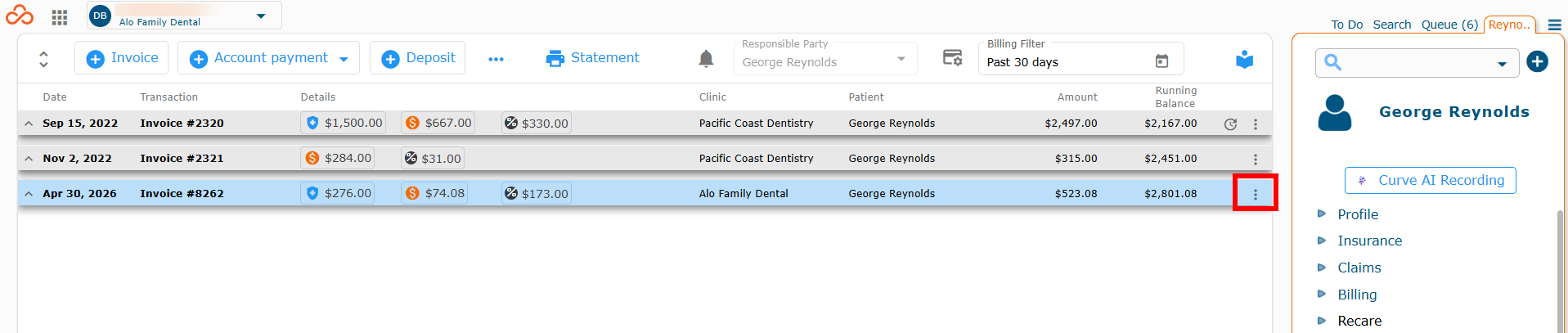Click the blue book help icon
This screenshot has width=1568, height=333.
pos(1244,59)
